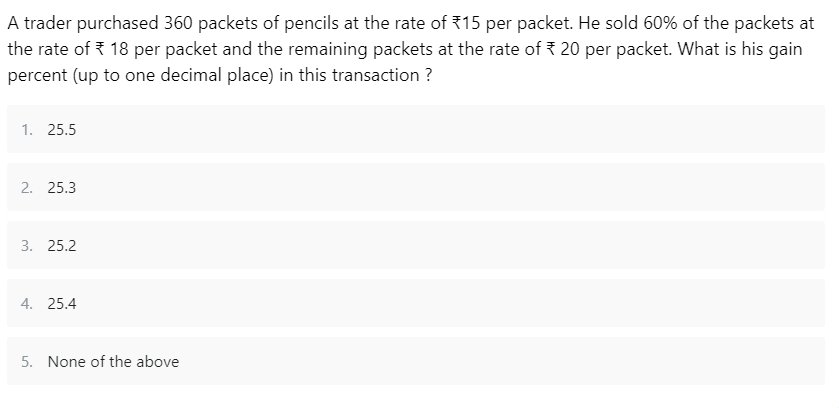
Task: Select answer option 25.5
Action: 416,129
